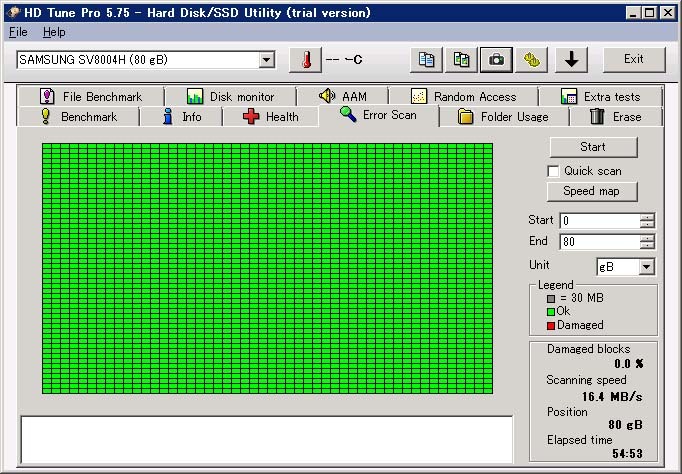
Task: Switch to the Disk monitor tab
Action: [231, 96]
